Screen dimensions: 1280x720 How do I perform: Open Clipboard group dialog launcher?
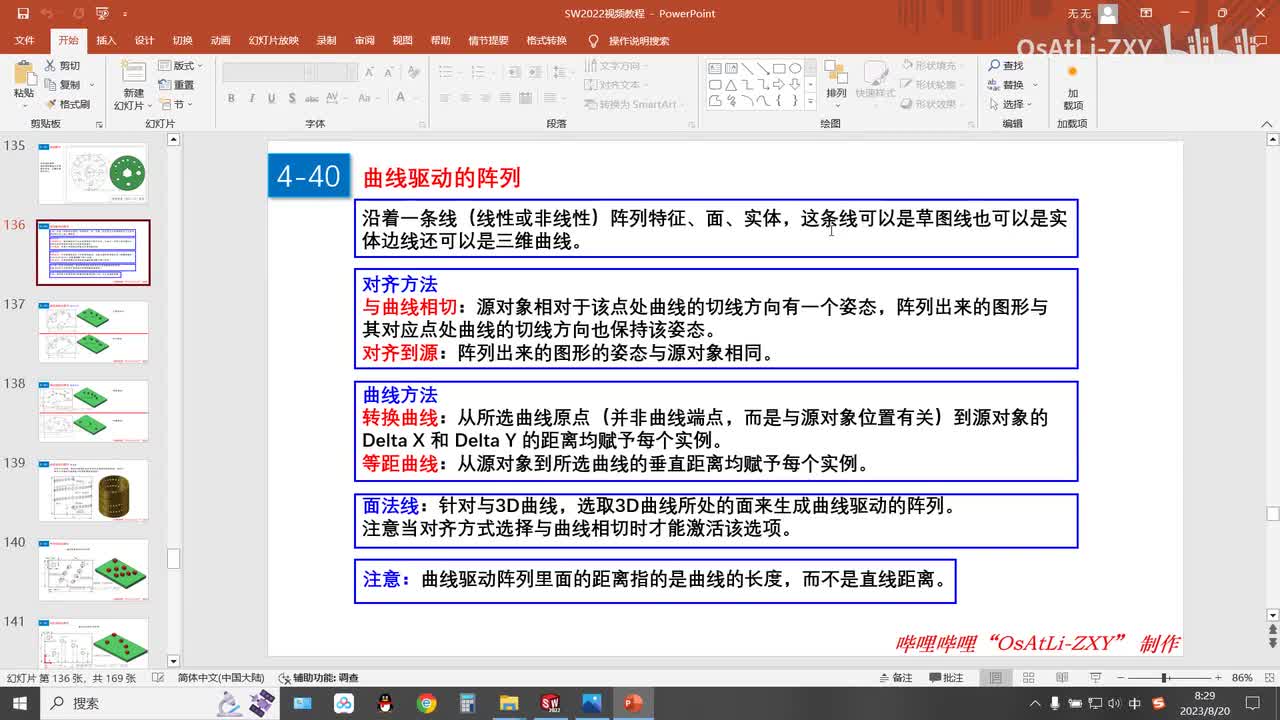click(99, 124)
